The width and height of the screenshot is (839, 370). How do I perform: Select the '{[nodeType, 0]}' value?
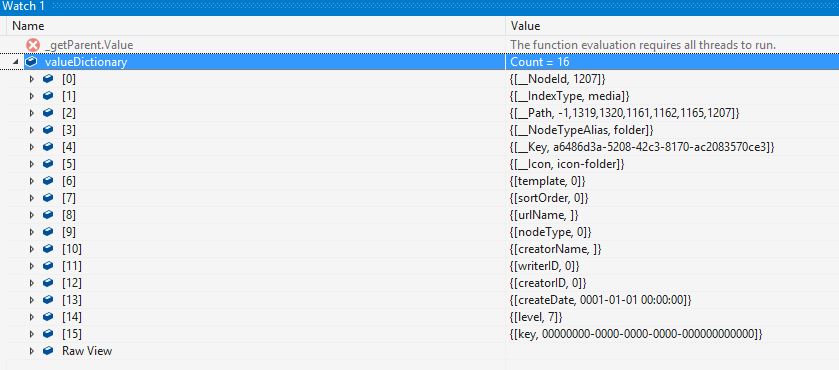point(551,232)
